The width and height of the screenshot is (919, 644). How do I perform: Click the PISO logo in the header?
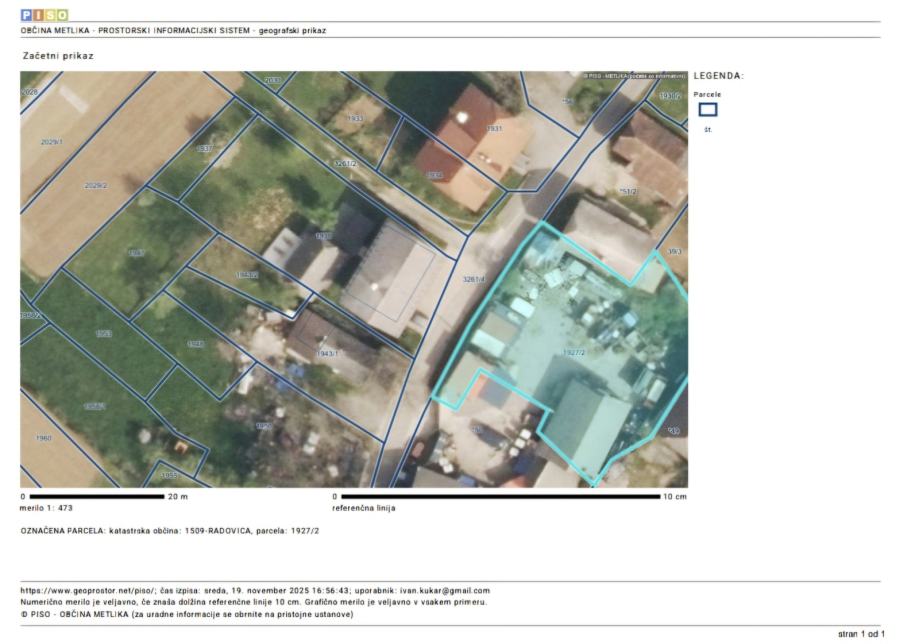click(x=44, y=15)
